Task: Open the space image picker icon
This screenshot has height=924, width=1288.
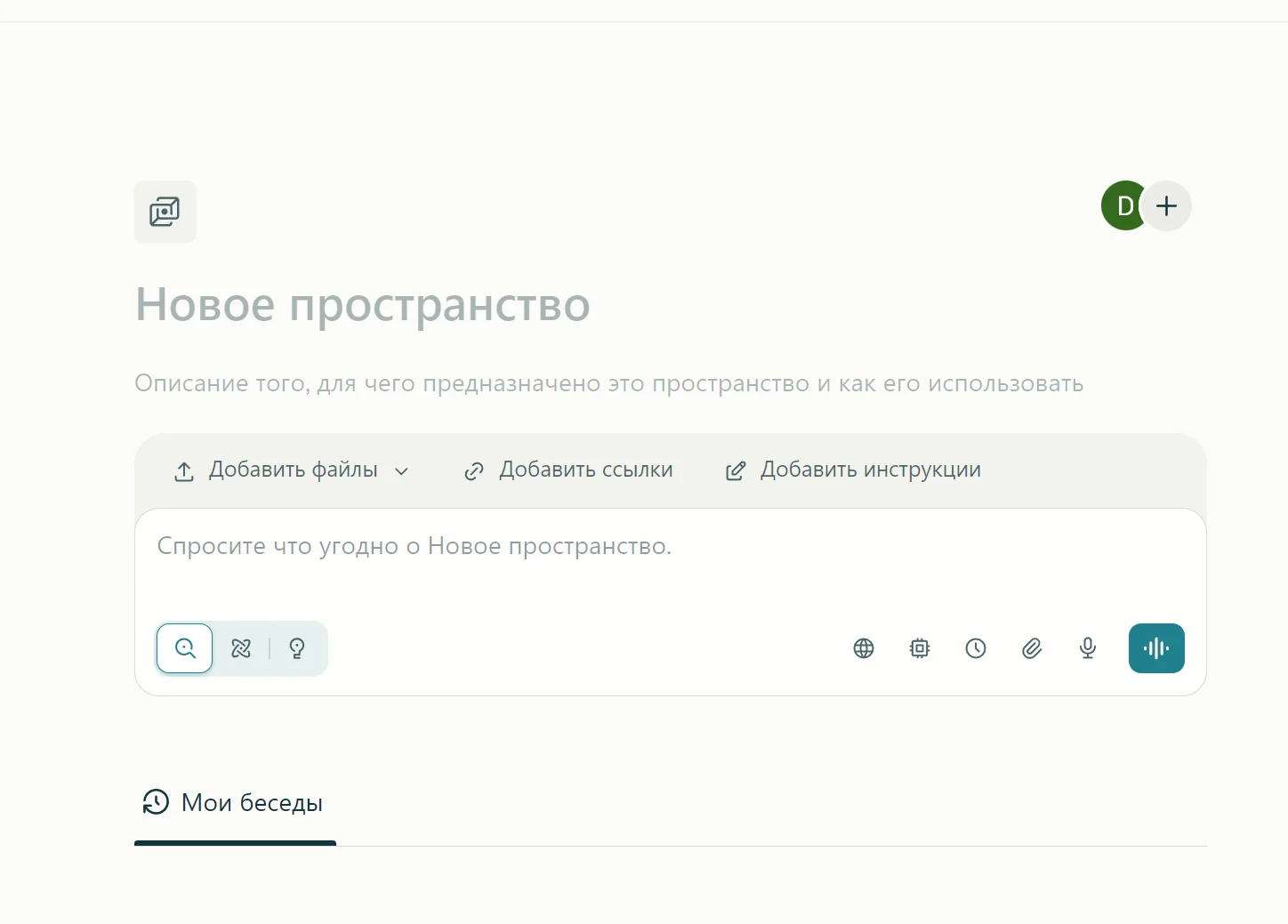Action: click(x=165, y=212)
